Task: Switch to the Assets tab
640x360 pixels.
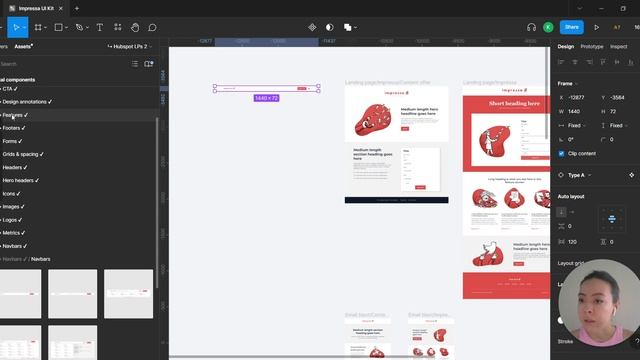Action: coord(23,47)
